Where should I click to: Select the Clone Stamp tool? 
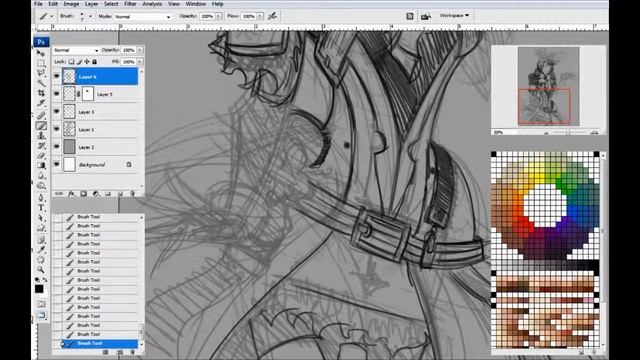tap(41, 136)
